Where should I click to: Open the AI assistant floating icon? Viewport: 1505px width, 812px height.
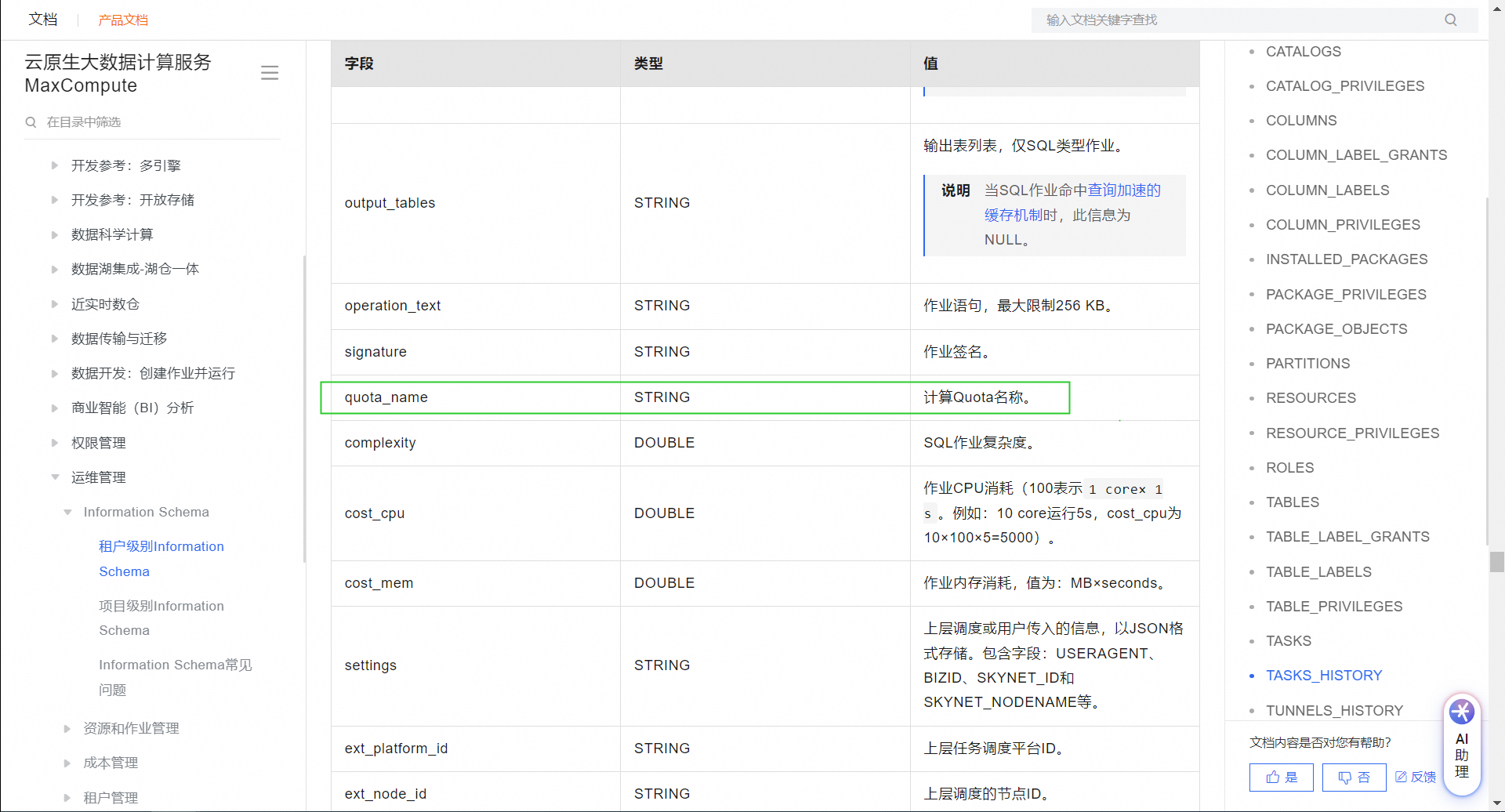pos(1461,745)
